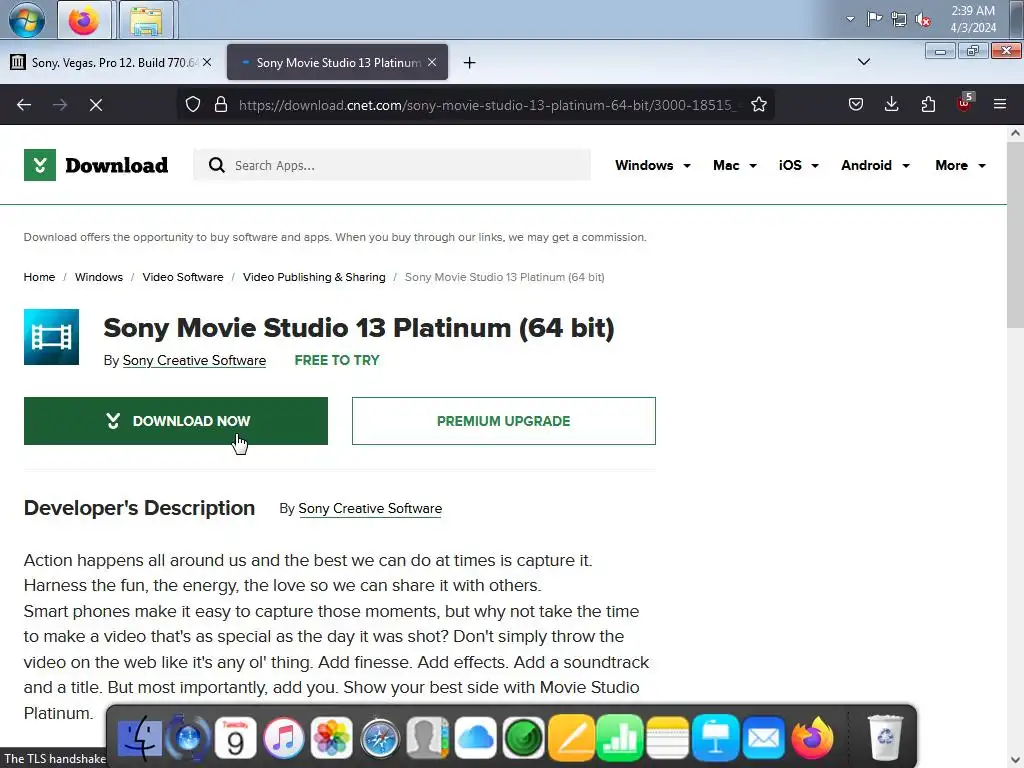Open the green radar dock icon
The image size is (1024, 768).
tap(523, 739)
